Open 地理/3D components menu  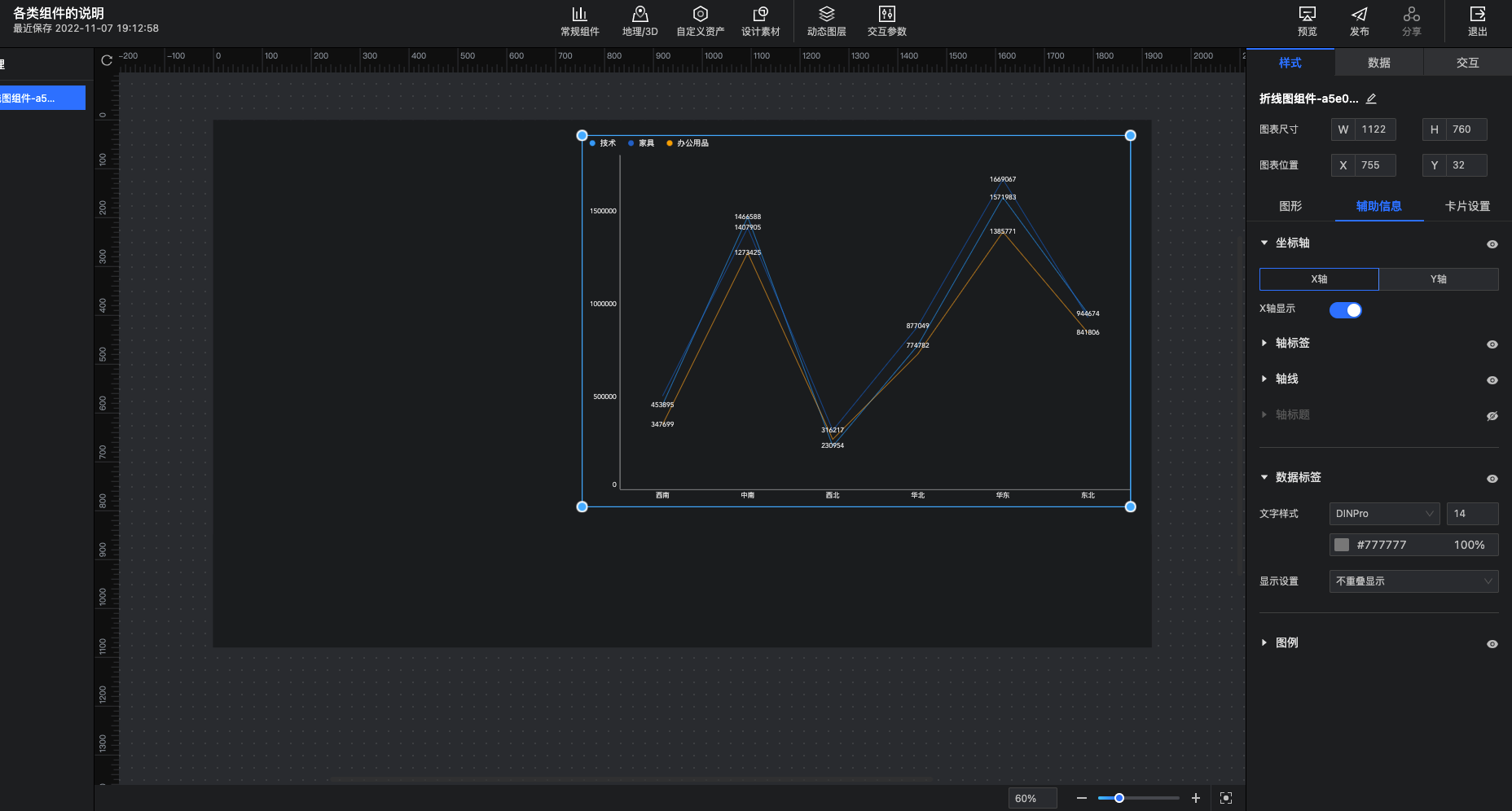pyautogui.click(x=640, y=21)
